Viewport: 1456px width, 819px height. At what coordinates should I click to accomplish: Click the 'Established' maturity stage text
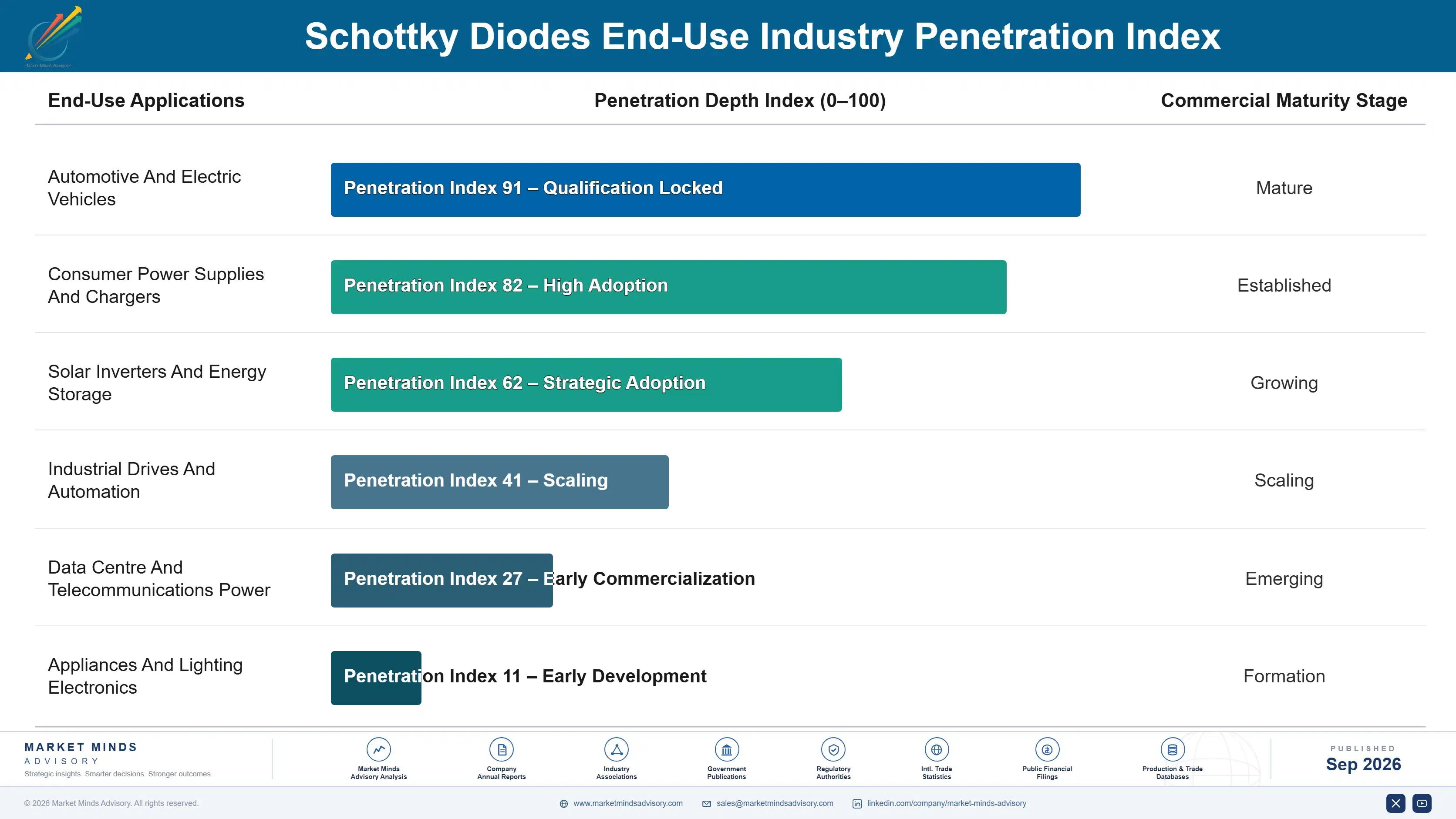tap(1284, 285)
